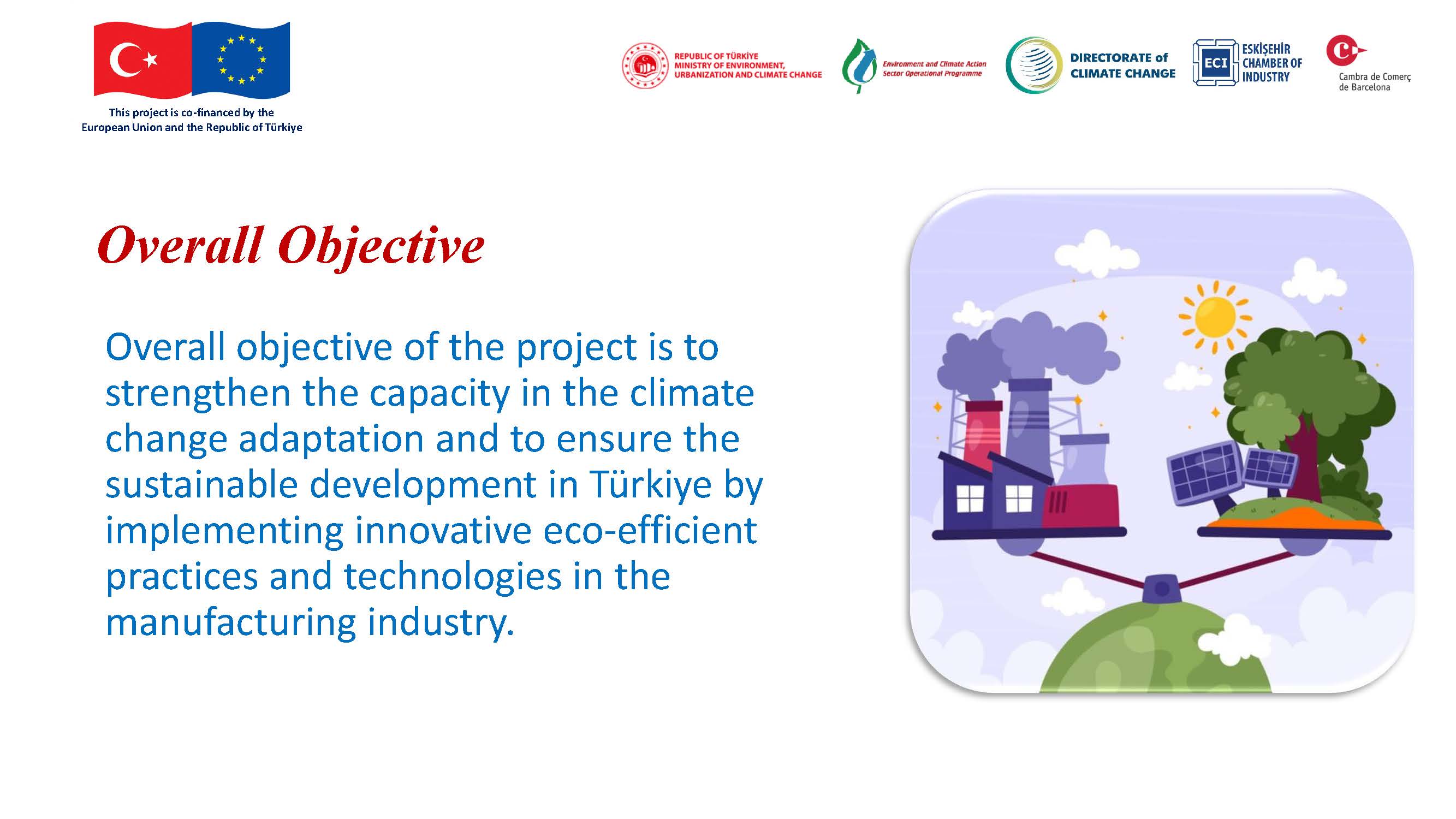Click 'ESKİŞEHİR CHAMBER OF INDUSTRY' text
The image size is (1456, 819).
point(1271,63)
